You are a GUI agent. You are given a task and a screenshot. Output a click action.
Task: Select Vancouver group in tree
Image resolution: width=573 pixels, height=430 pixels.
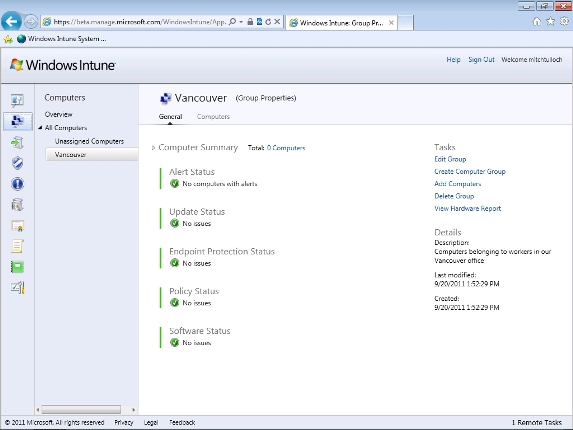pyautogui.click(x=92, y=155)
